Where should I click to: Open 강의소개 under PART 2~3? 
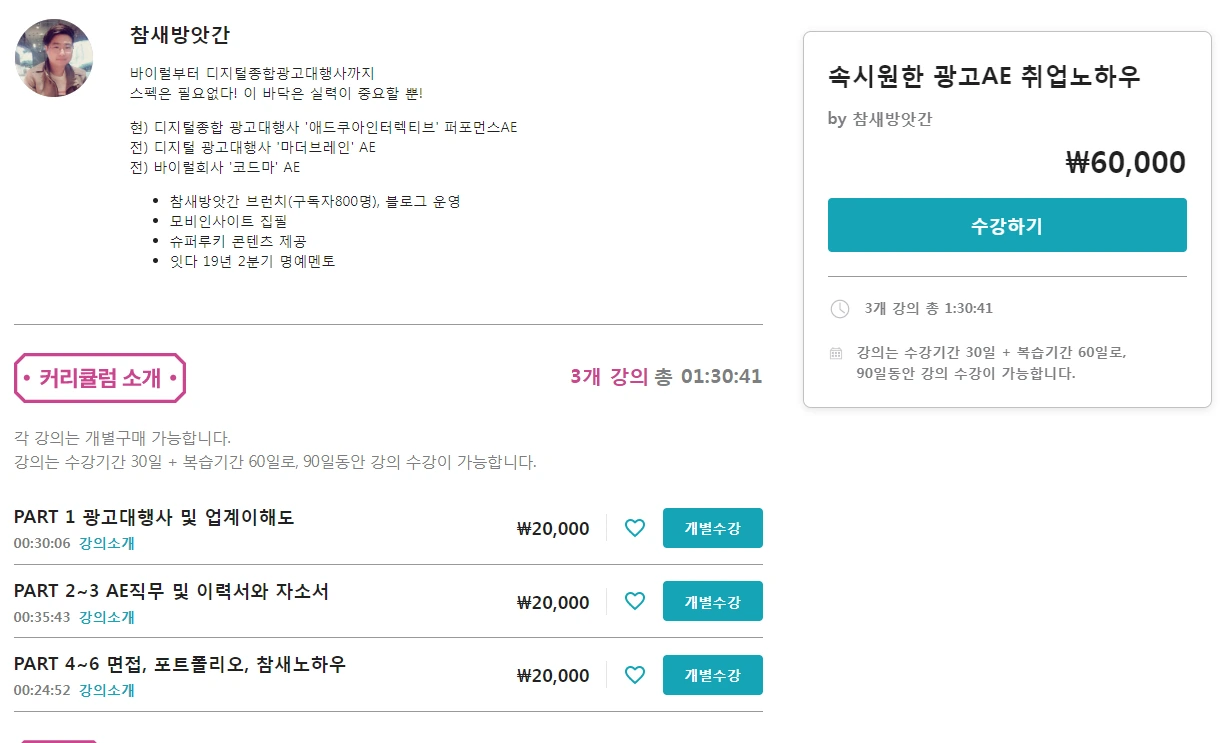coord(105,618)
